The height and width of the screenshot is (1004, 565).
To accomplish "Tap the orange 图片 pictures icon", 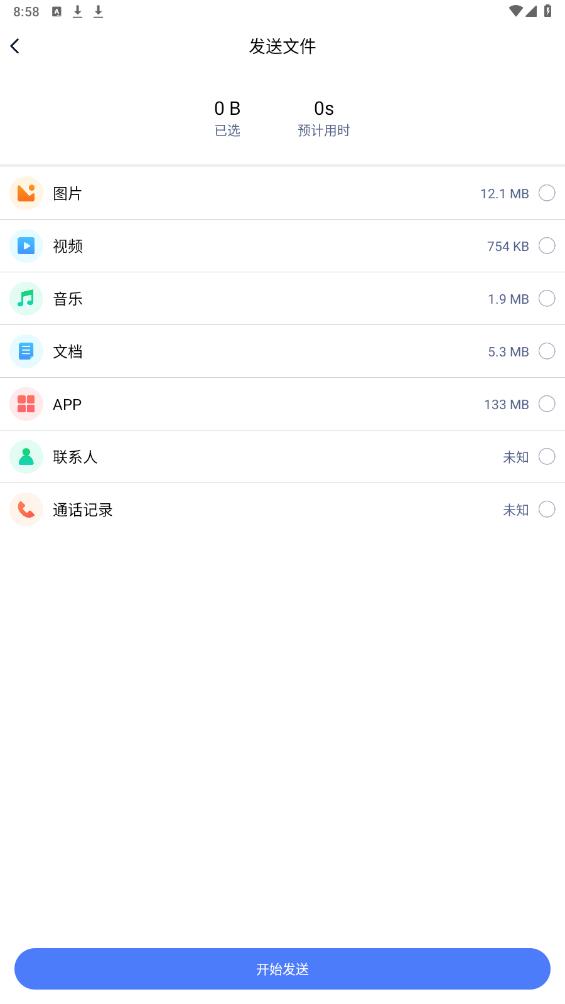I will (x=26, y=193).
